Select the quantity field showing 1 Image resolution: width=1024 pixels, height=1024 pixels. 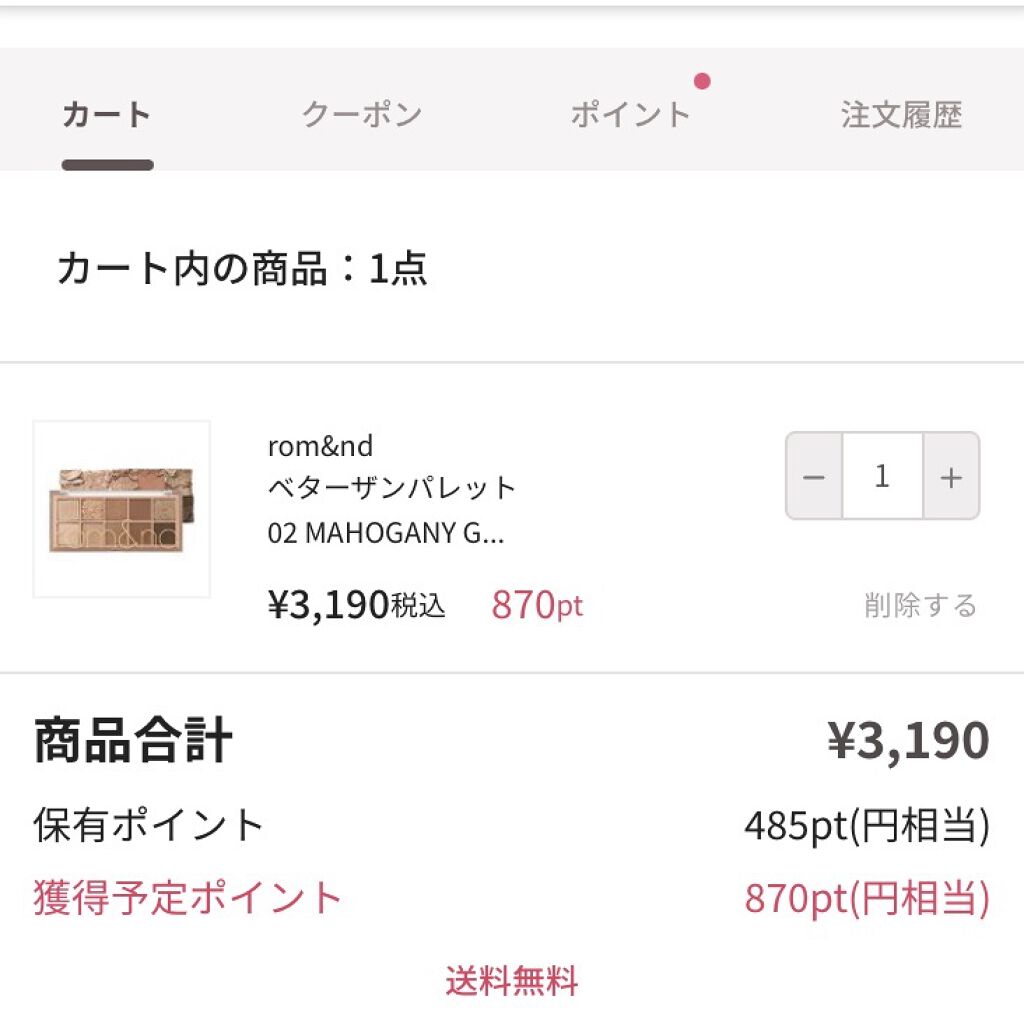[x=882, y=477]
